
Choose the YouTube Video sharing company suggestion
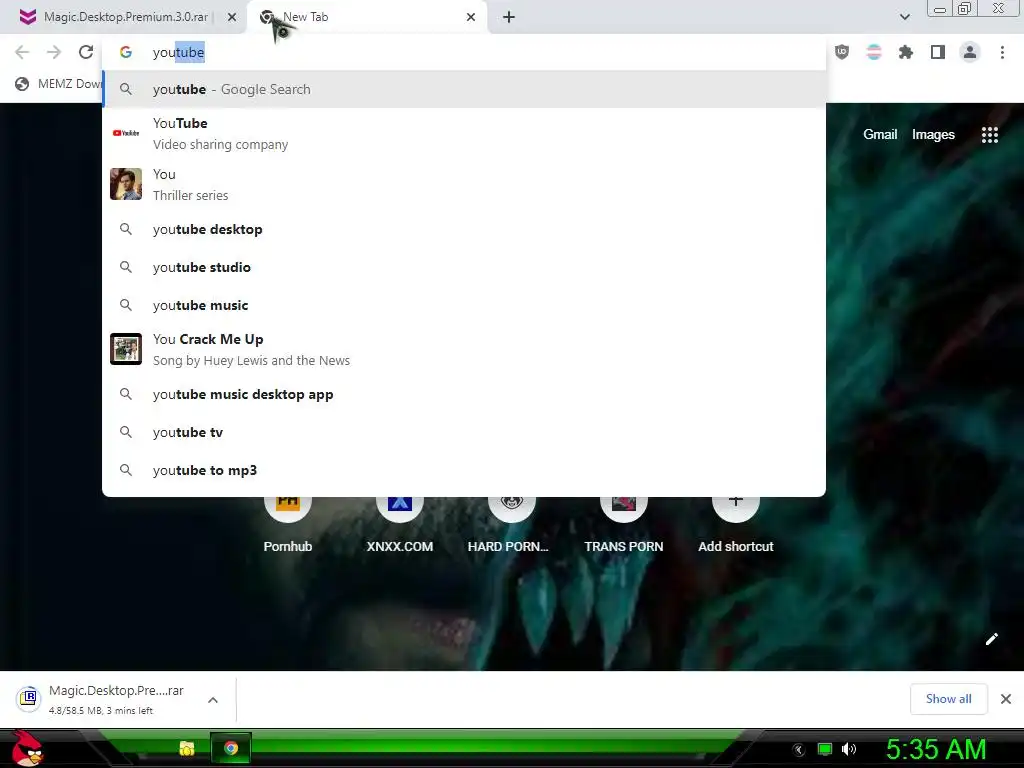[x=464, y=134]
